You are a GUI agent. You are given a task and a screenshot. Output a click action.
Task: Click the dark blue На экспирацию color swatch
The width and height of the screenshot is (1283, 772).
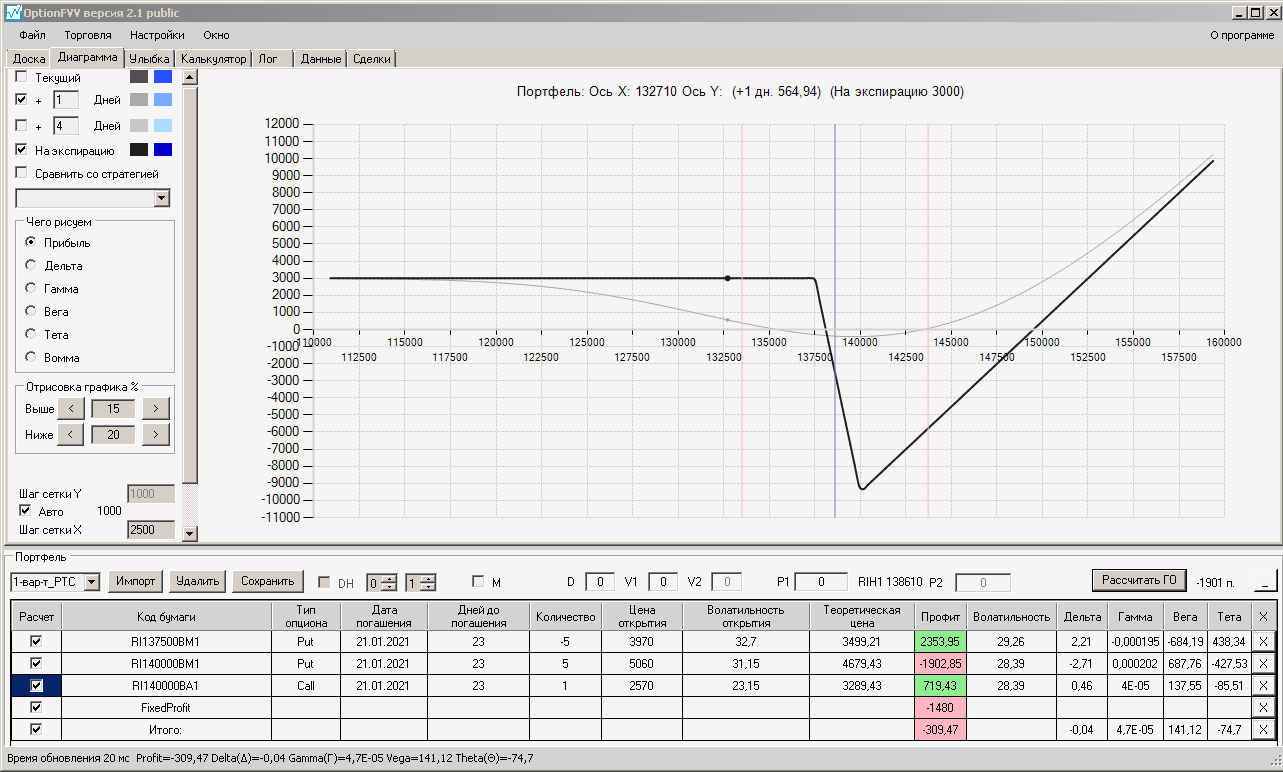[163, 150]
